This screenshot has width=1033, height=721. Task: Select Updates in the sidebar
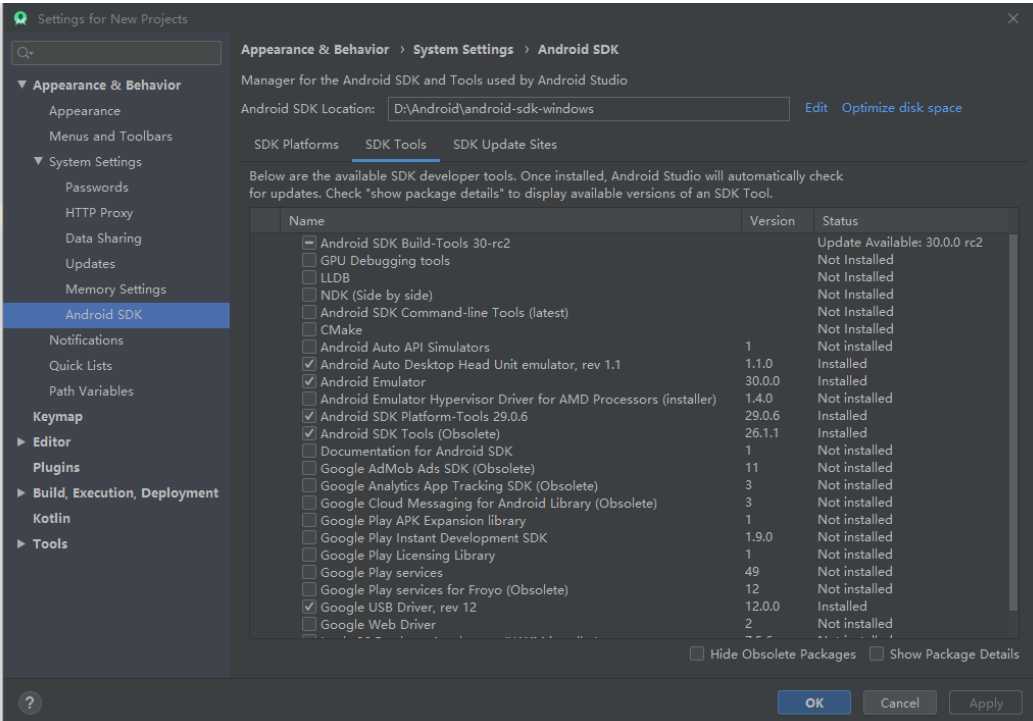coord(90,264)
